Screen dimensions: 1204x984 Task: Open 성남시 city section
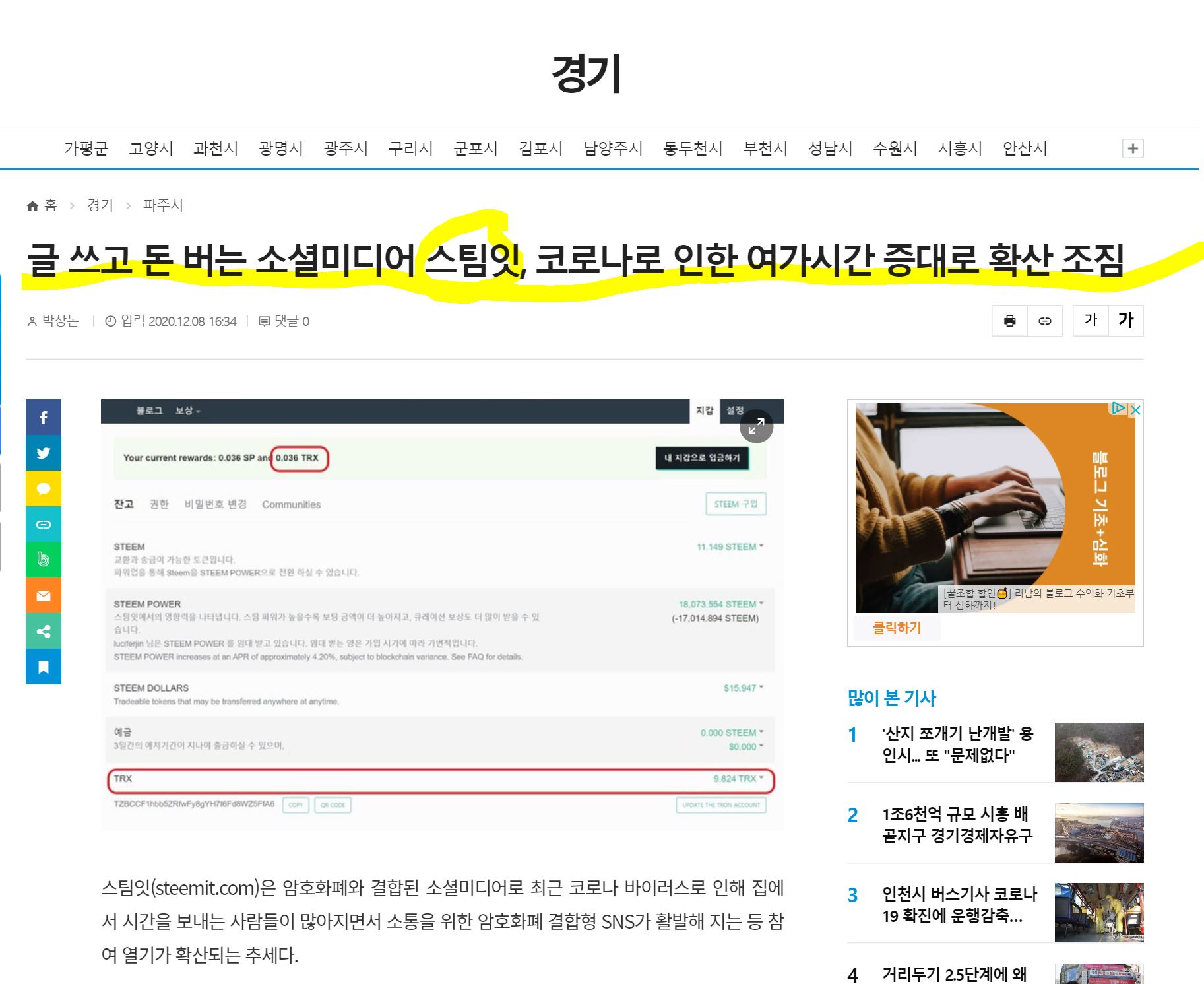click(831, 148)
